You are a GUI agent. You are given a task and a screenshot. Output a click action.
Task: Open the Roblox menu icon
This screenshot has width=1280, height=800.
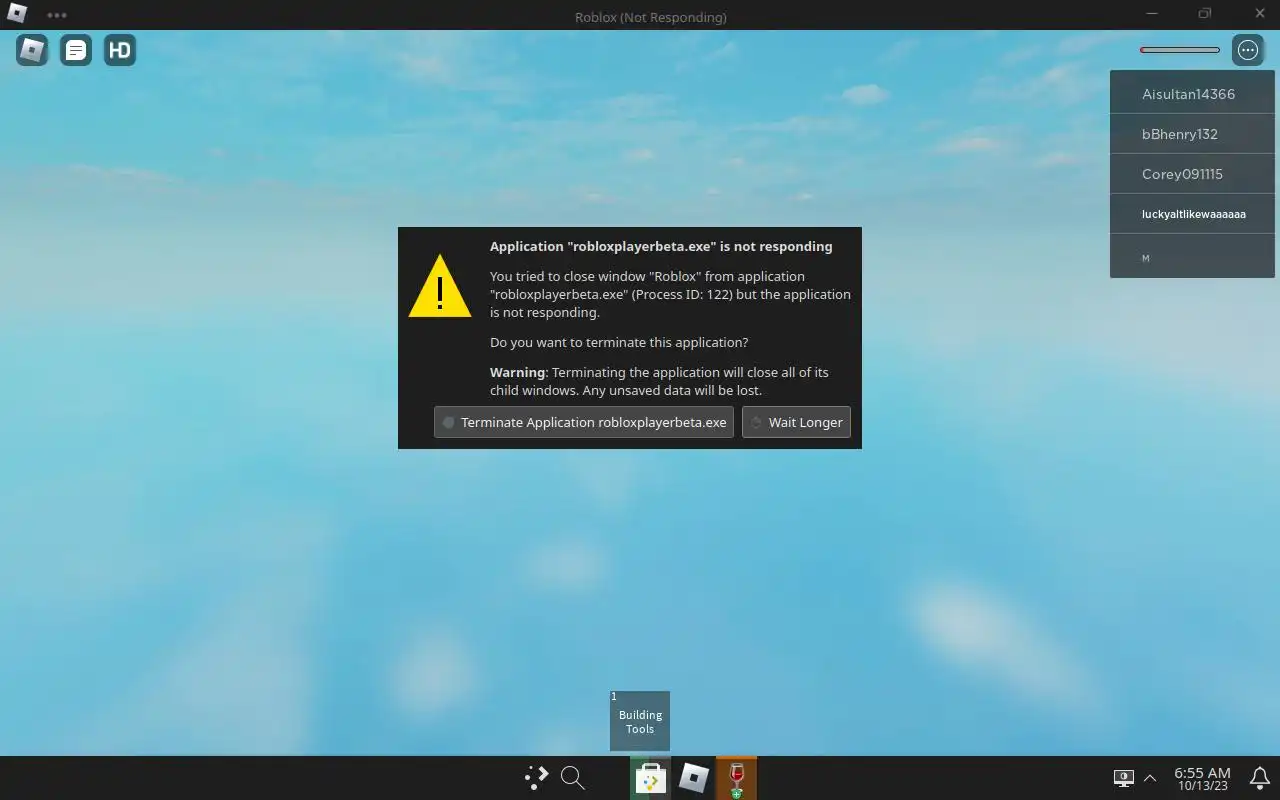point(32,50)
